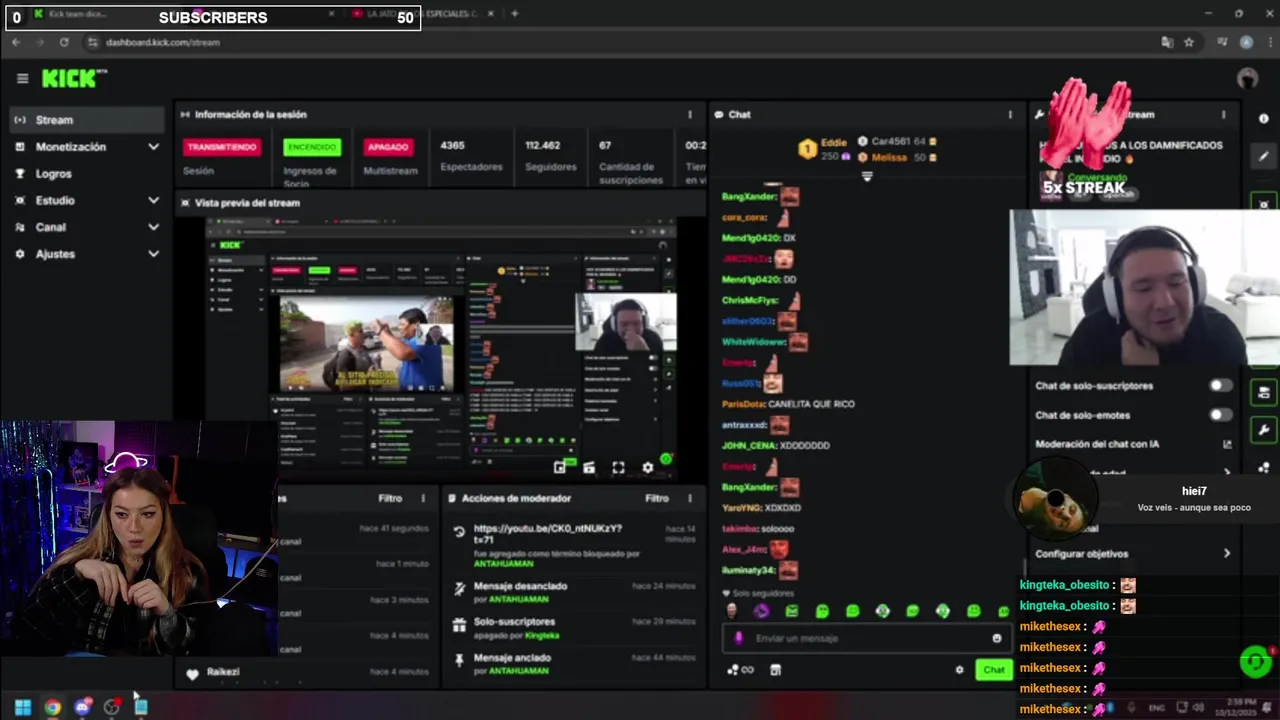Expand the Estudio section chevron
1280x720 pixels.
(153, 200)
